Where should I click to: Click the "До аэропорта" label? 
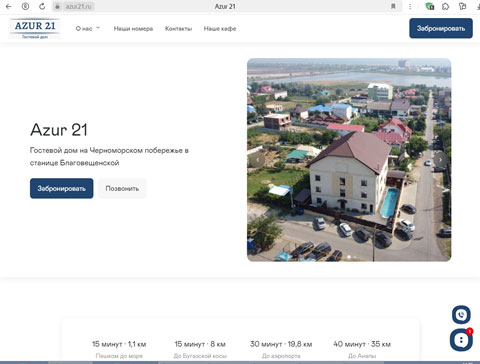click(x=281, y=356)
